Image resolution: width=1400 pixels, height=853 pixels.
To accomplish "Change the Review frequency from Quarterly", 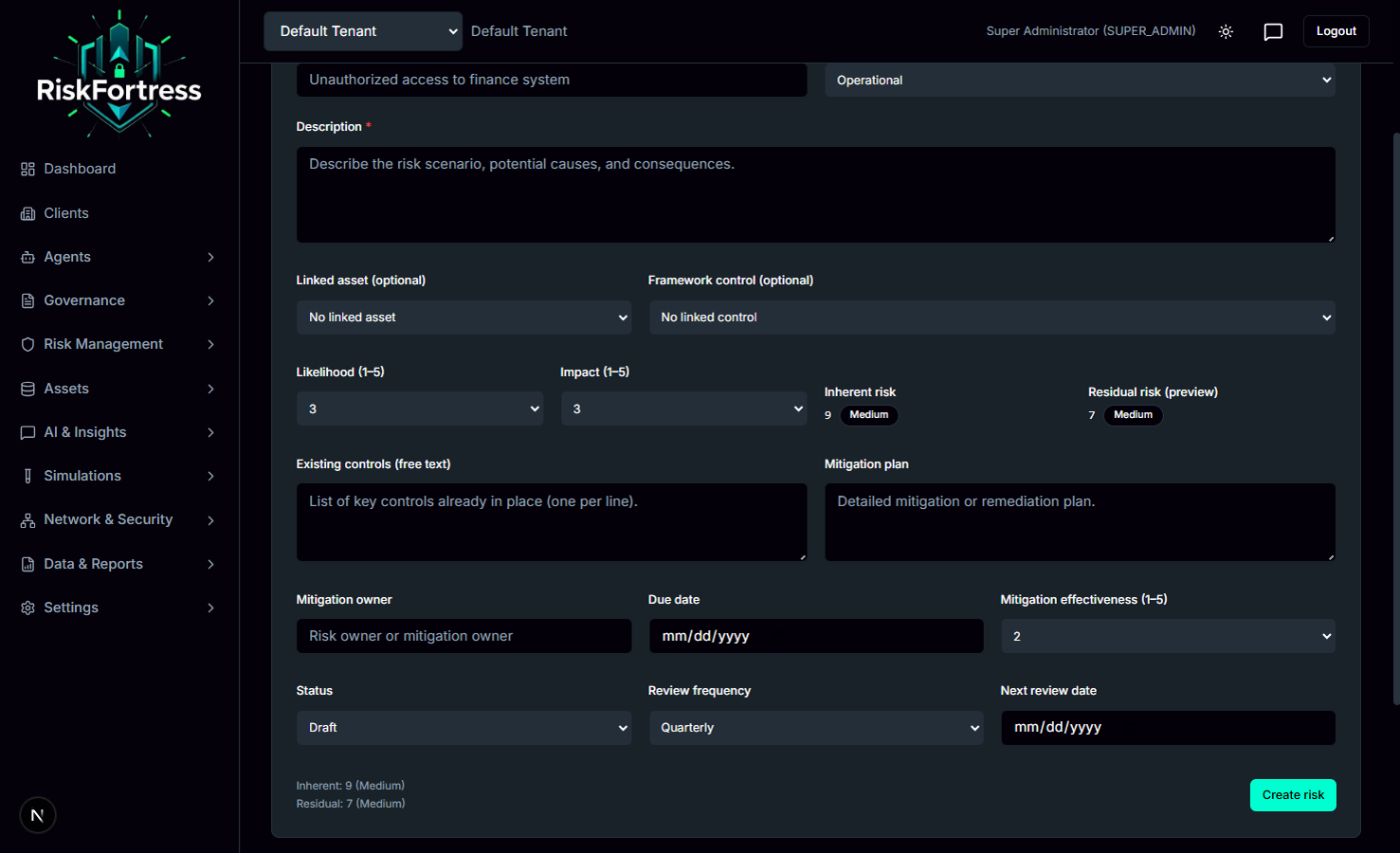I will point(816,727).
